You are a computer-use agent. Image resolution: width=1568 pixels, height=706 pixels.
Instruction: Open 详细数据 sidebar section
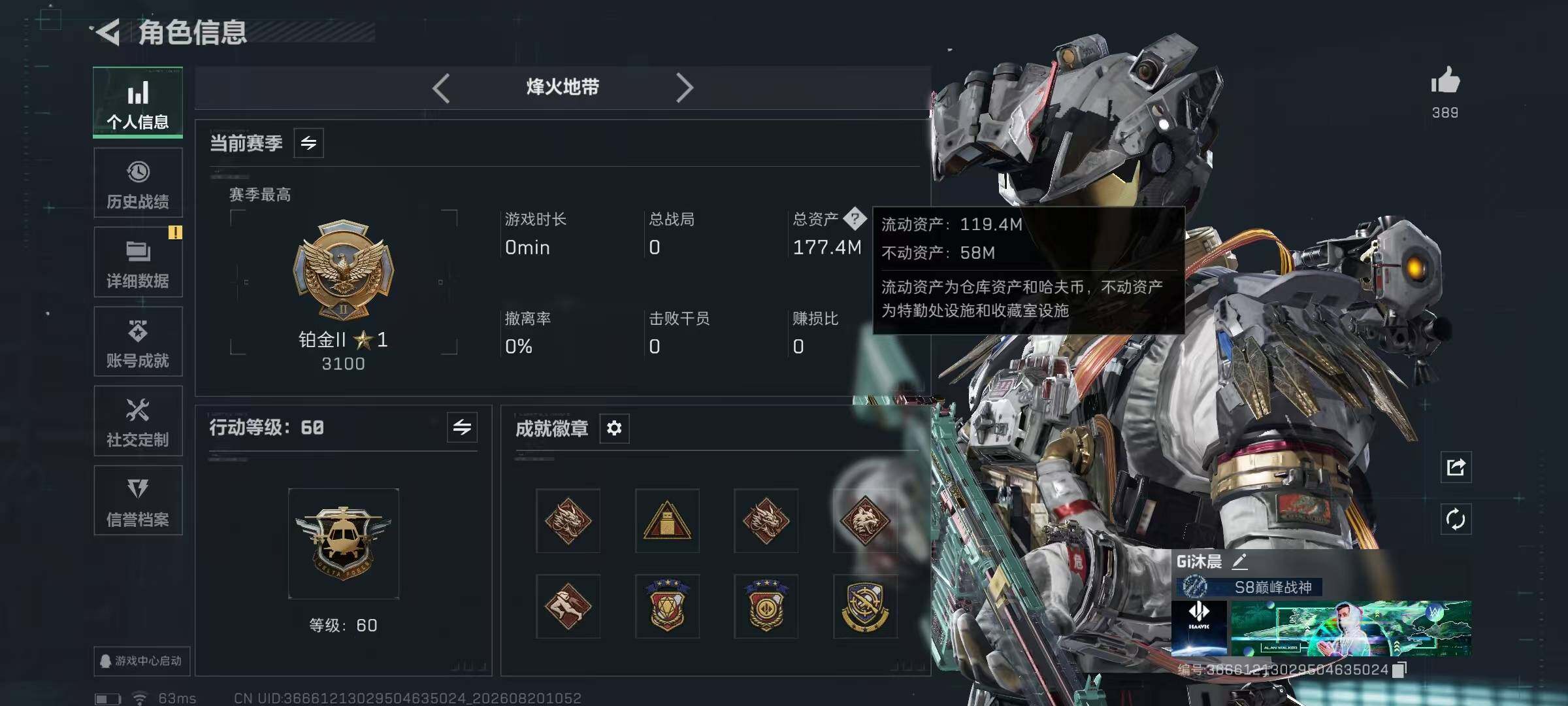(138, 262)
